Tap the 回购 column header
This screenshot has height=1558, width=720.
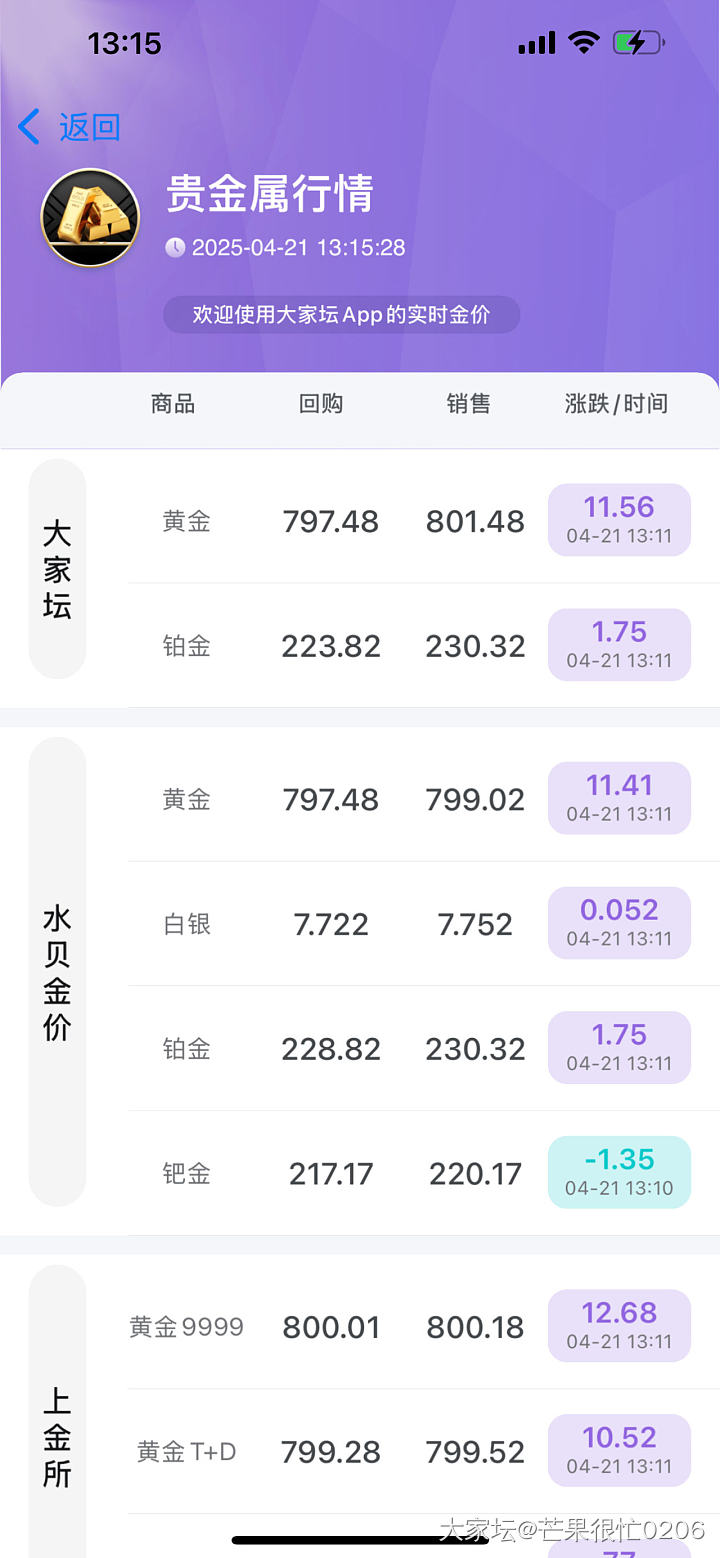(321, 404)
